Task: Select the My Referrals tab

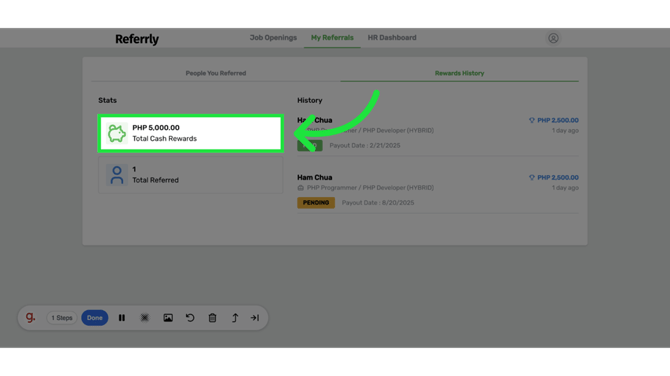Action: pyautogui.click(x=332, y=38)
